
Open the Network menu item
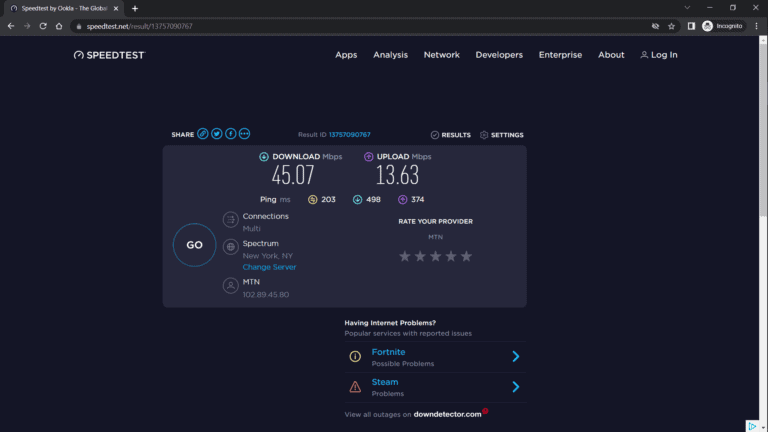coord(441,55)
